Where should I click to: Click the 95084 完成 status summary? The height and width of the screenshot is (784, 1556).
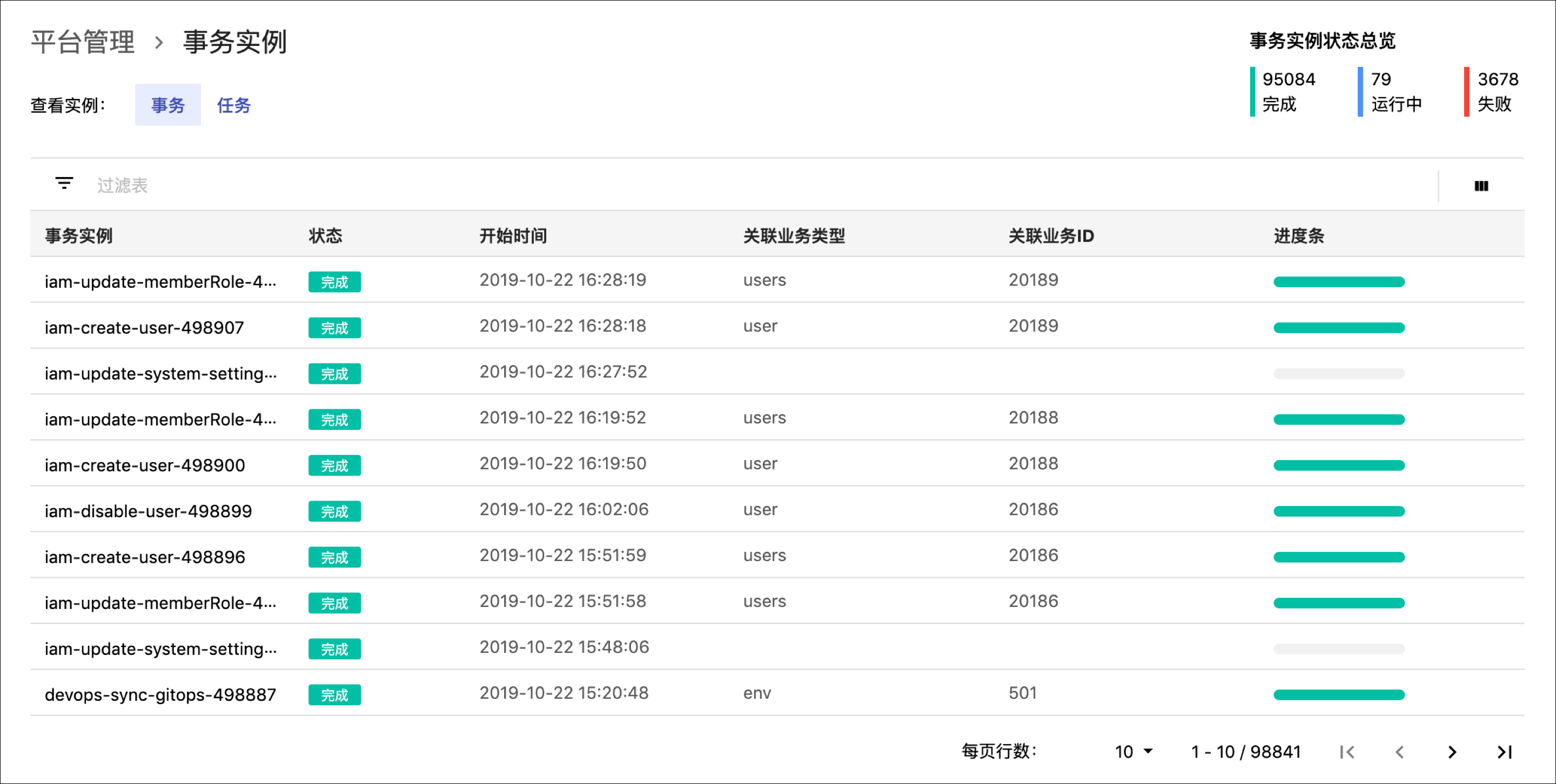pyautogui.click(x=1284, y=92)
